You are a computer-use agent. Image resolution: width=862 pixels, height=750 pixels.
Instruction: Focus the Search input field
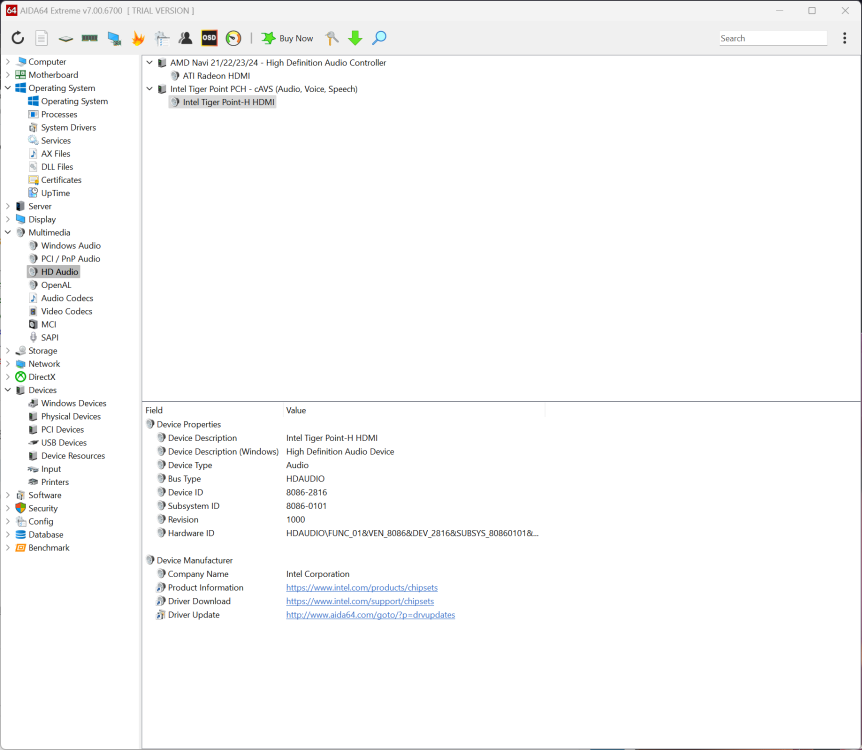pyautogui.click(x=773, y=38)
